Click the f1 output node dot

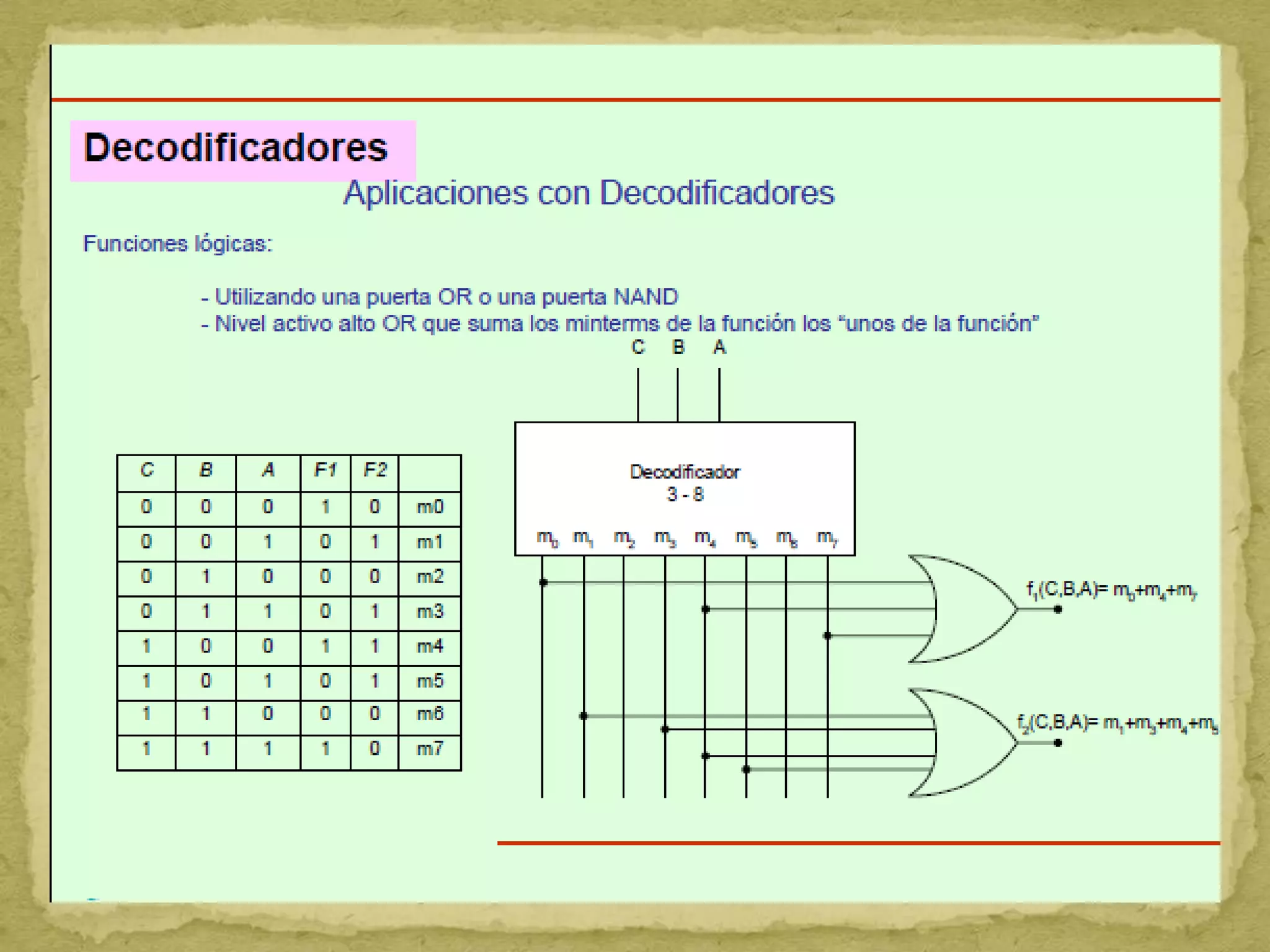[x=1058, y=609]
